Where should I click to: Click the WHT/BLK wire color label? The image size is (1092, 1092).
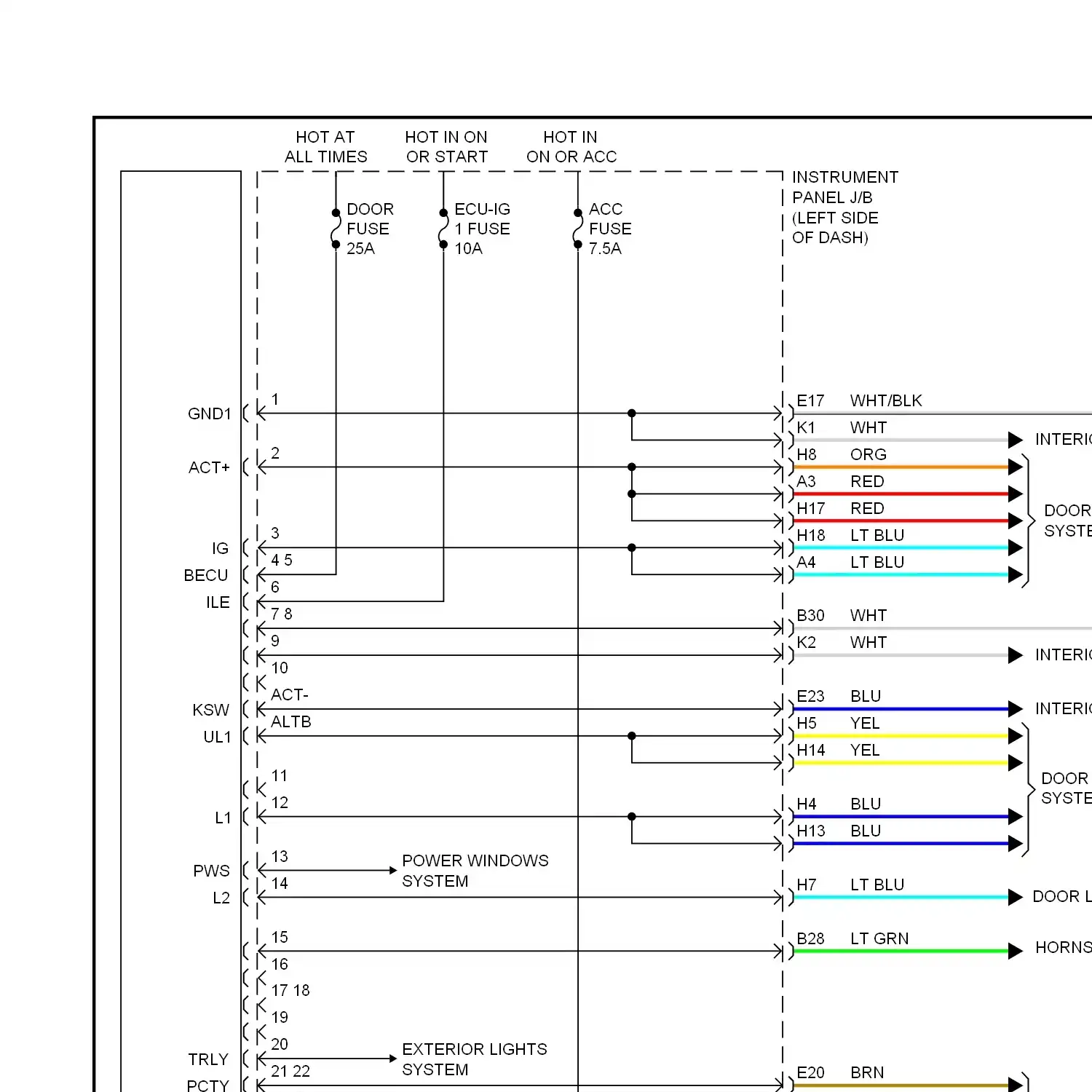[886, 400]
